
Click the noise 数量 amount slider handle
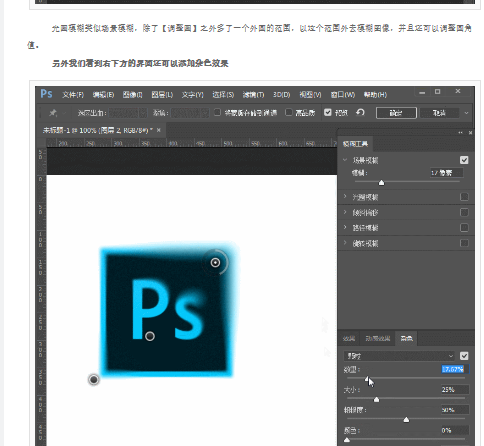367,379
